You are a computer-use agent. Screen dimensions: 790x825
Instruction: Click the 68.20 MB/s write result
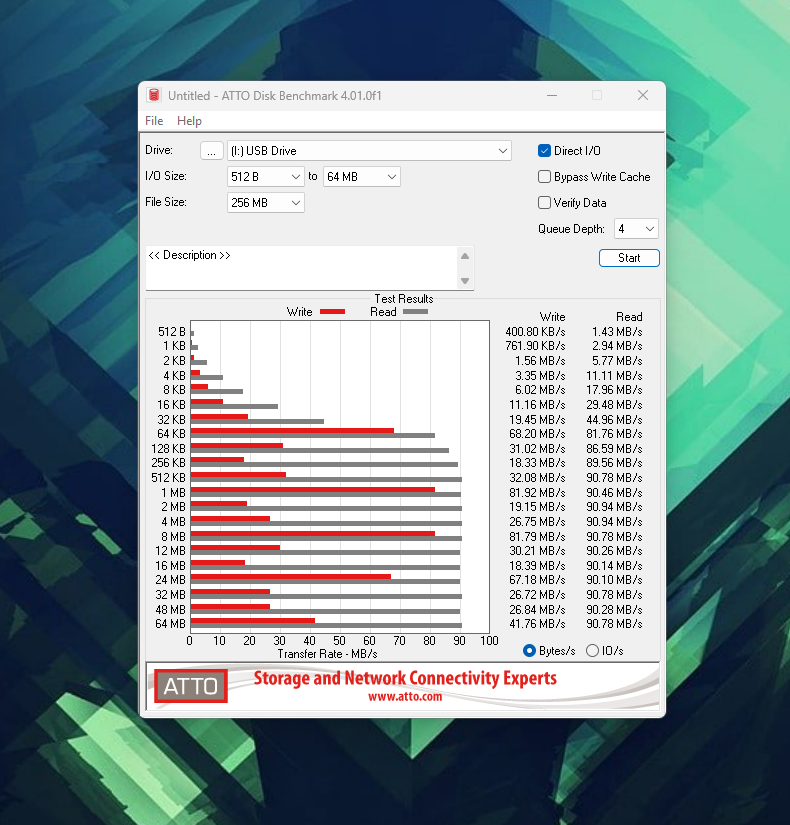pos(537,434)
